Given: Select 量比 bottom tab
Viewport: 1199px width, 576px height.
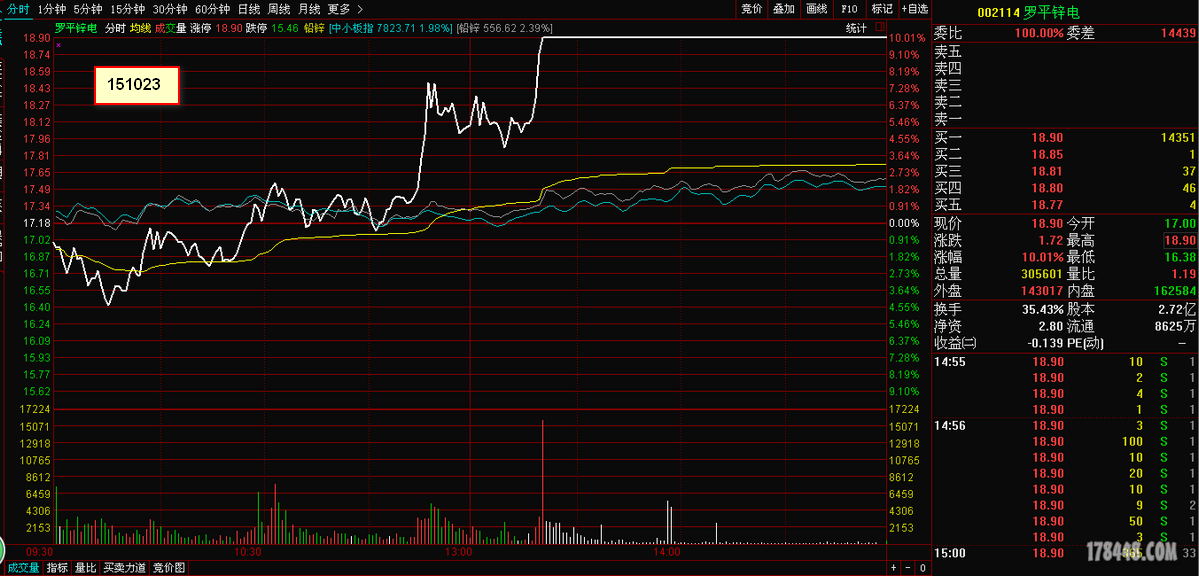Looking at the screenshot, I should [x=86, y=568].
